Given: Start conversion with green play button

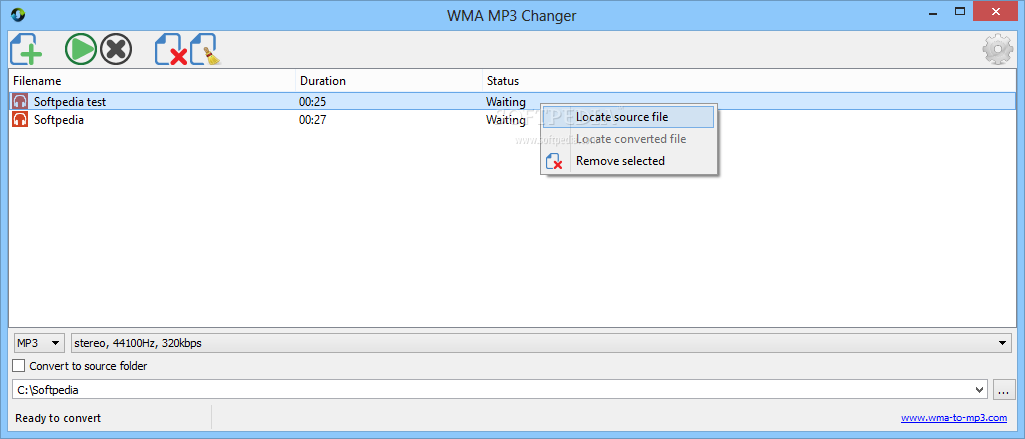Looking at the screenshot, I should click(81, 49).
